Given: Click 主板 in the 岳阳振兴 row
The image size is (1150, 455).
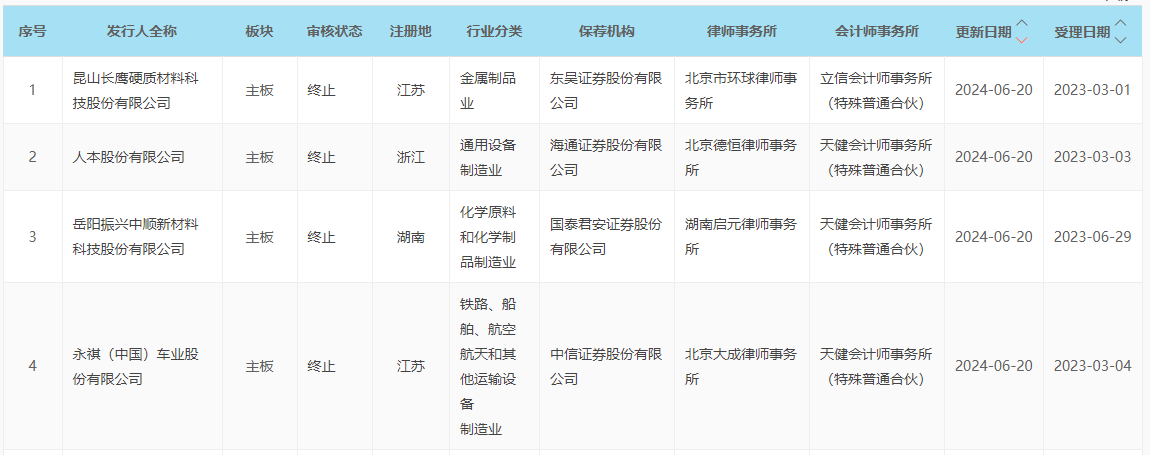Looking at the screenshot, I should tap(260, 237).
